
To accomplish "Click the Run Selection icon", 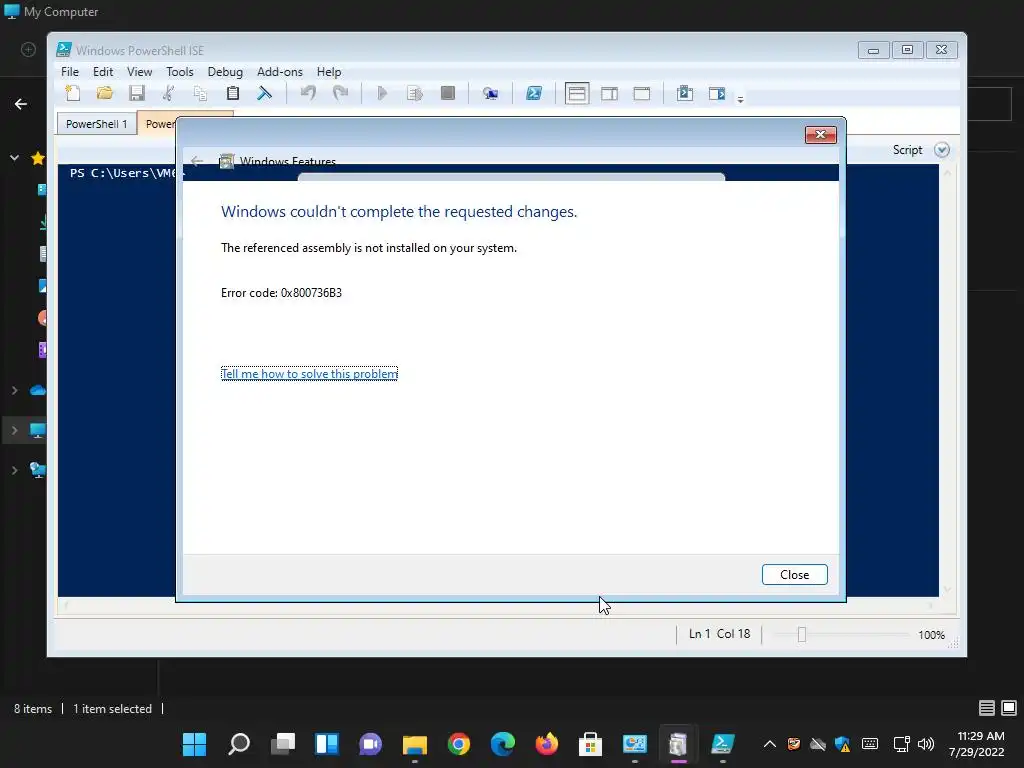I will pos(415,93).
